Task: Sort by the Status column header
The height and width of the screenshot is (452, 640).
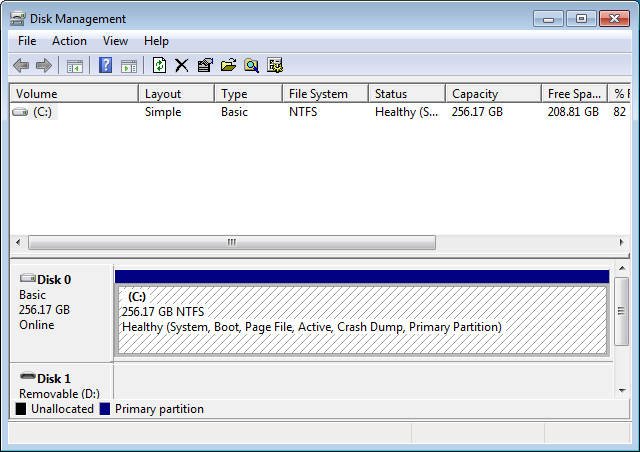Action: pyautogui.click(x=407, y=94)
